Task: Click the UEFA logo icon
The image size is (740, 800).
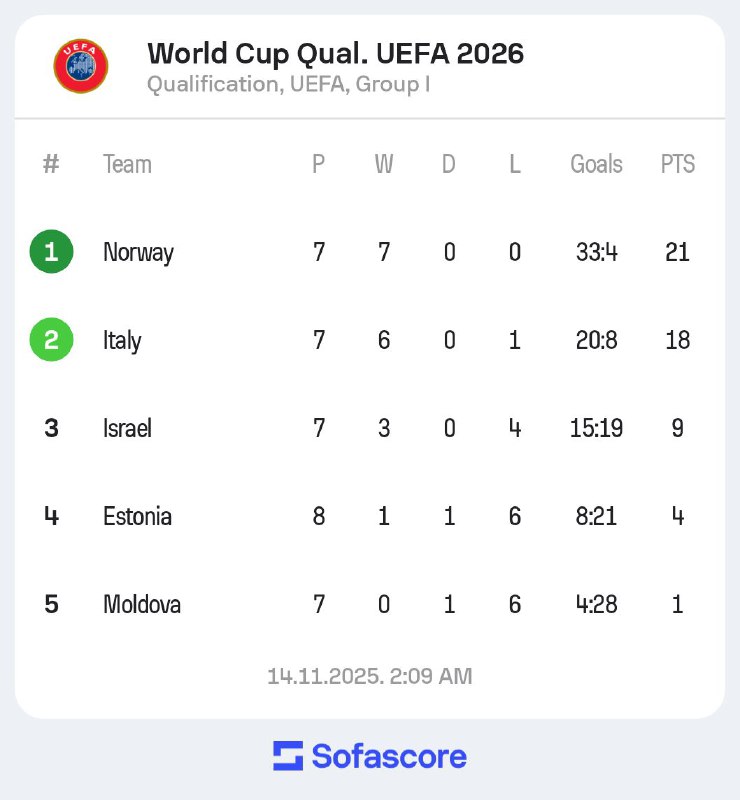Action: click(81, 66)
